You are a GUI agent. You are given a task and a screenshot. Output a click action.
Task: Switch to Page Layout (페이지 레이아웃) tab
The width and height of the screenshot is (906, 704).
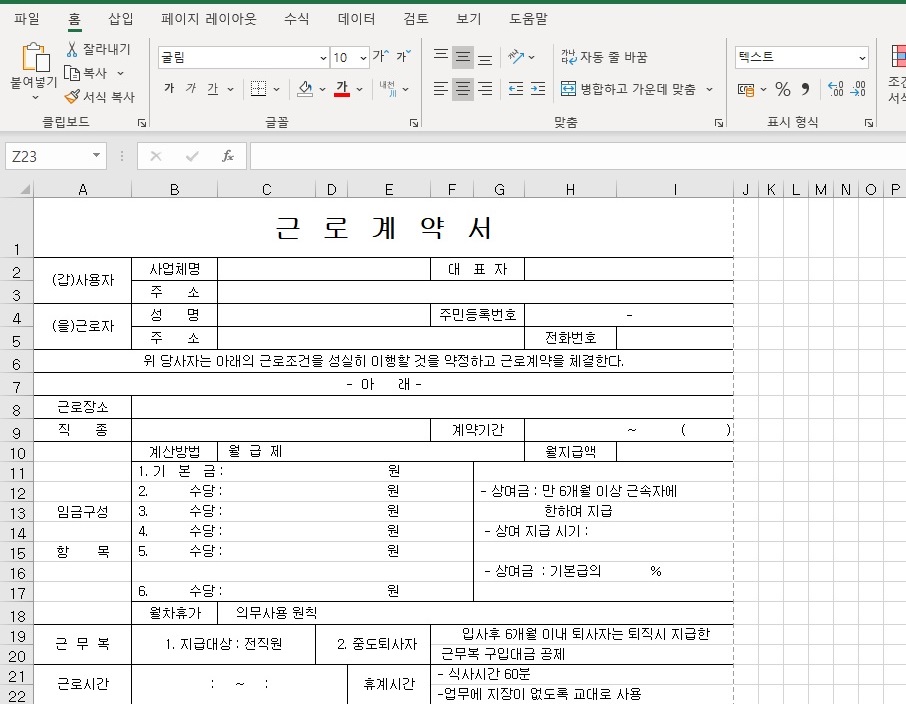[x=208, y=18]
